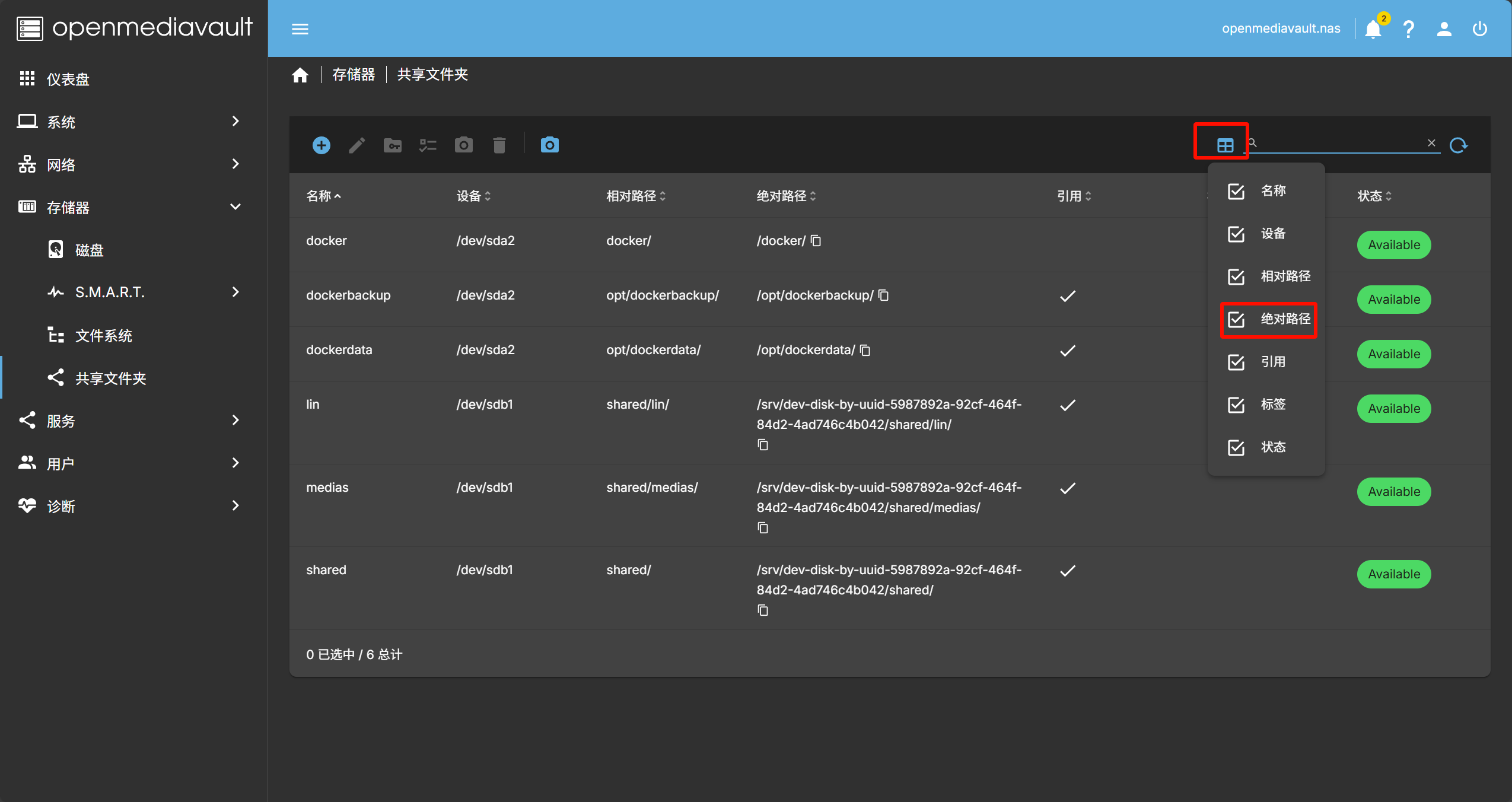Click the blue create shared folder plus icon

point(321,145)
